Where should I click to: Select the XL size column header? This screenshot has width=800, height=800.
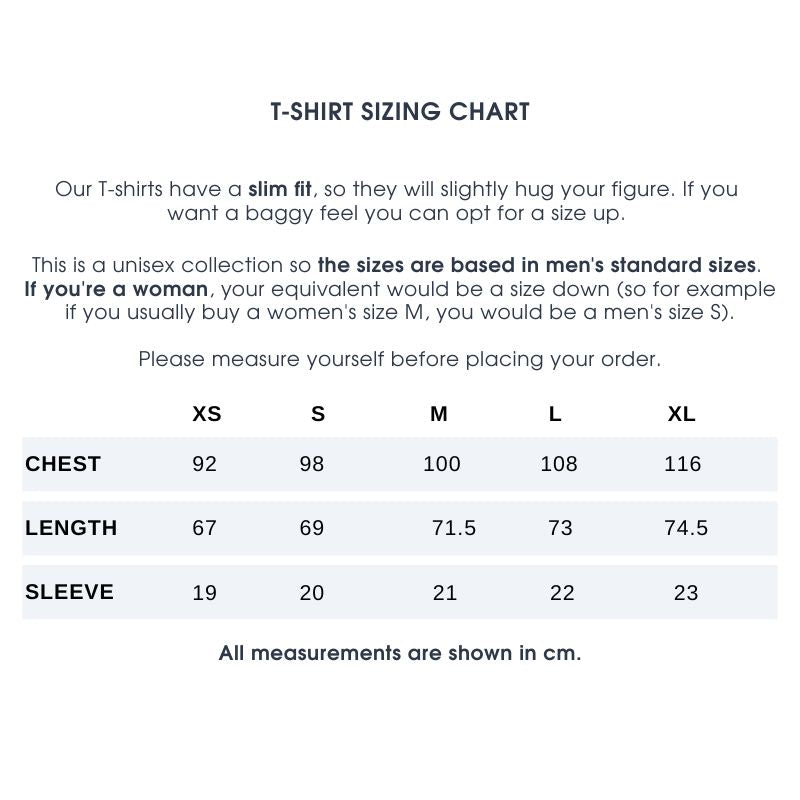pos(682,414)
